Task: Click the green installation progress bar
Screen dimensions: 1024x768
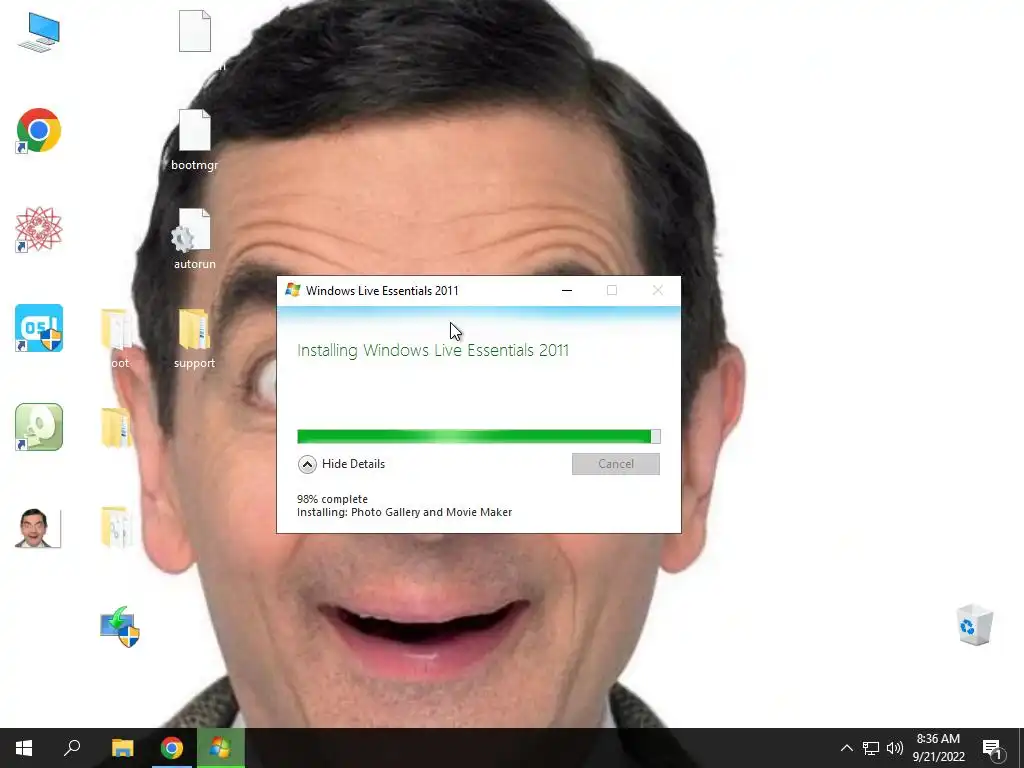Action: [479, 436]
